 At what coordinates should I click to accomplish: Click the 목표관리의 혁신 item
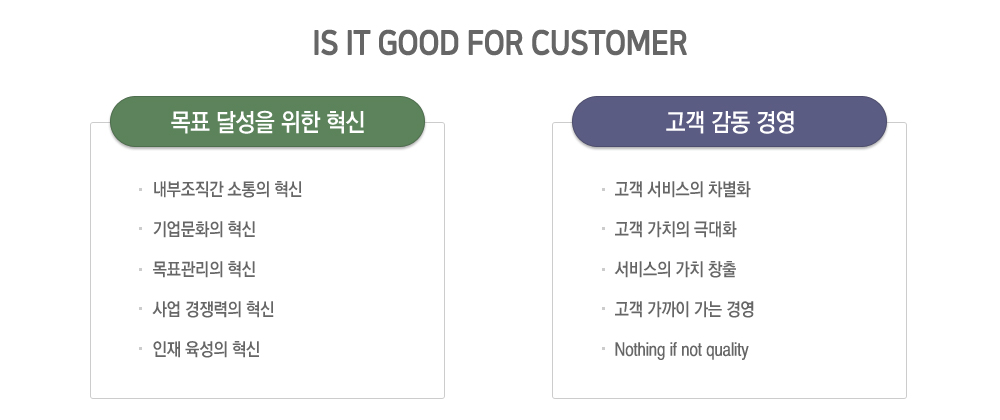(x=204, y=270)
